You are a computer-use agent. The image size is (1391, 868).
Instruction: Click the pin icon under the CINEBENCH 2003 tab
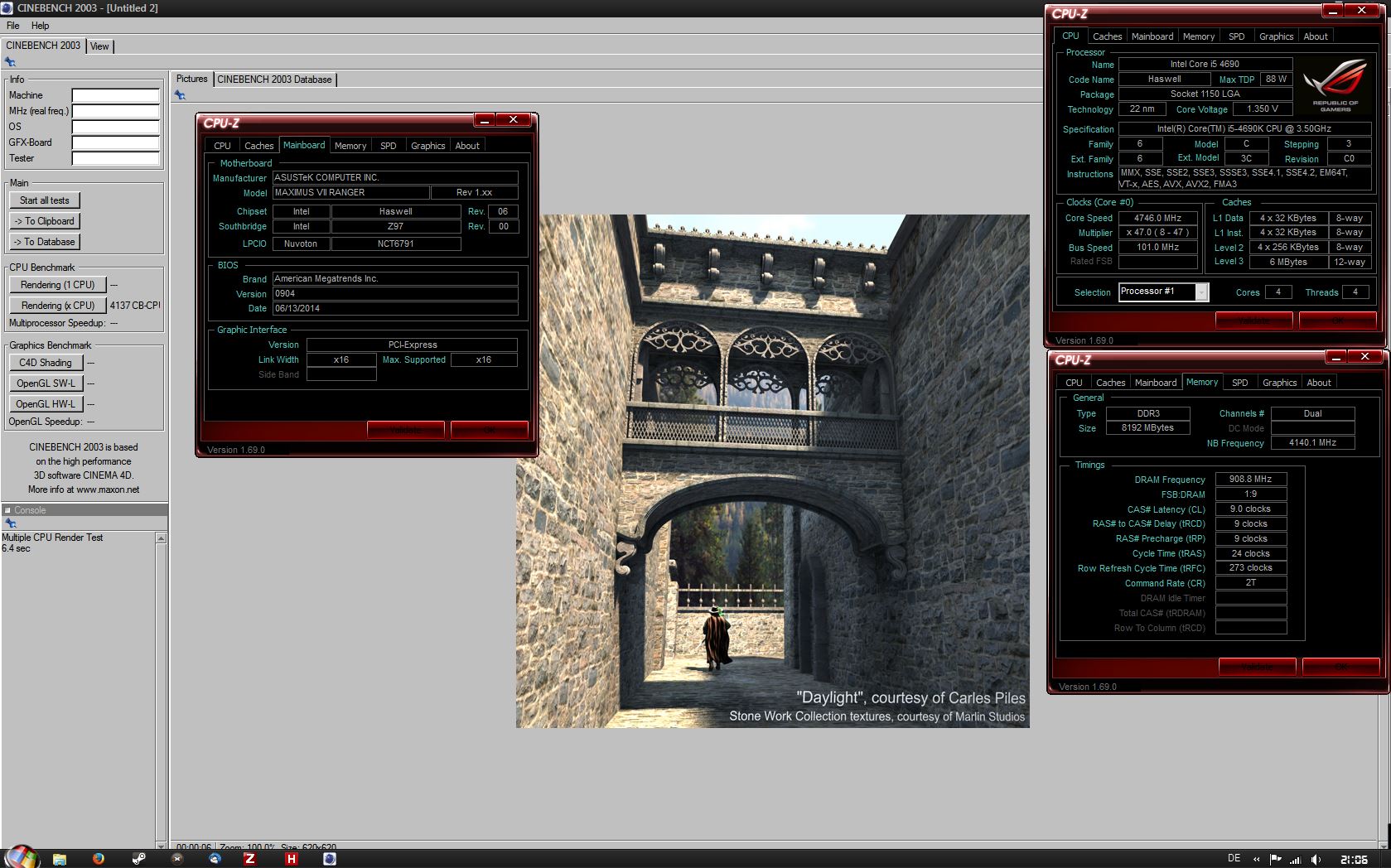pos(10,62)
